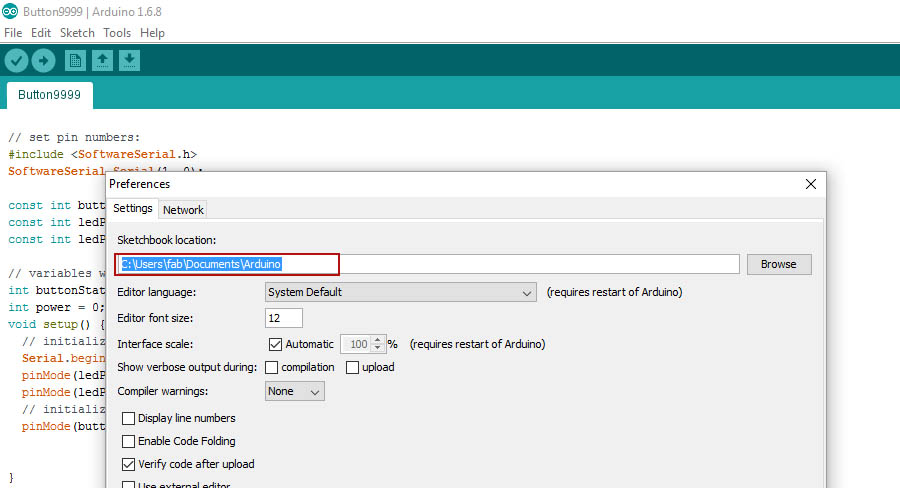This screenshot has width=900, height=488.
Task: Click the 'Sketchbook location:' label
Action: (x=166, y=240)
